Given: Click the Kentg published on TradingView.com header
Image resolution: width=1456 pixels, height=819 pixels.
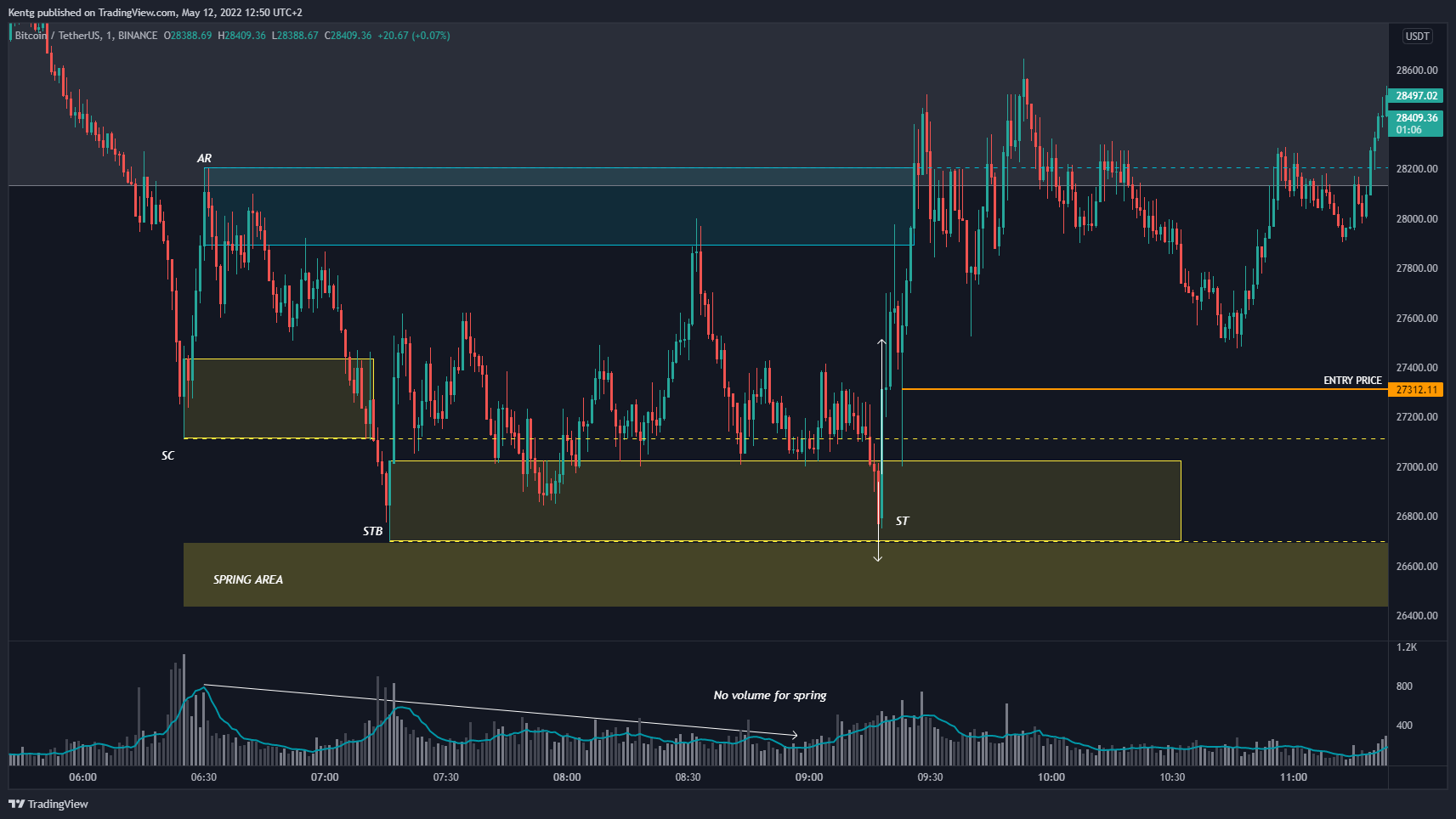Looking at the screenshot, I should [x=155, y=13].
